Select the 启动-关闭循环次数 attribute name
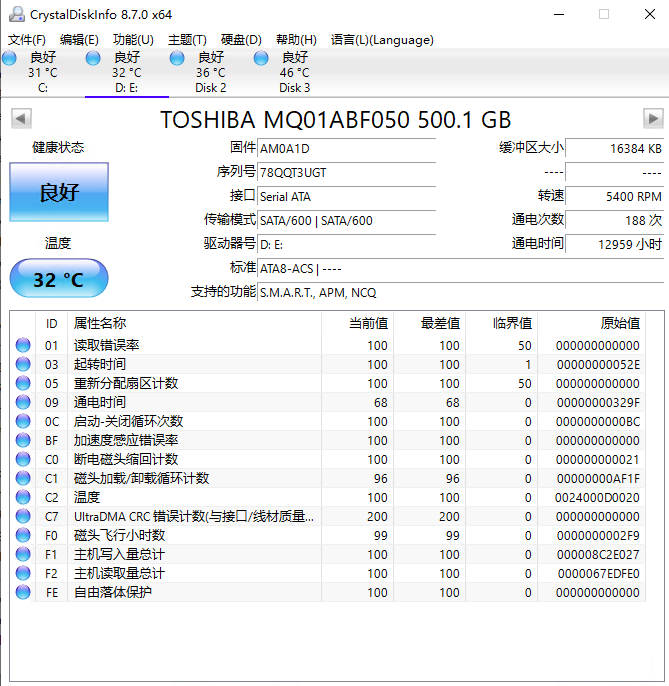This screenshot has width=669, height=686. tap(128, 421)
